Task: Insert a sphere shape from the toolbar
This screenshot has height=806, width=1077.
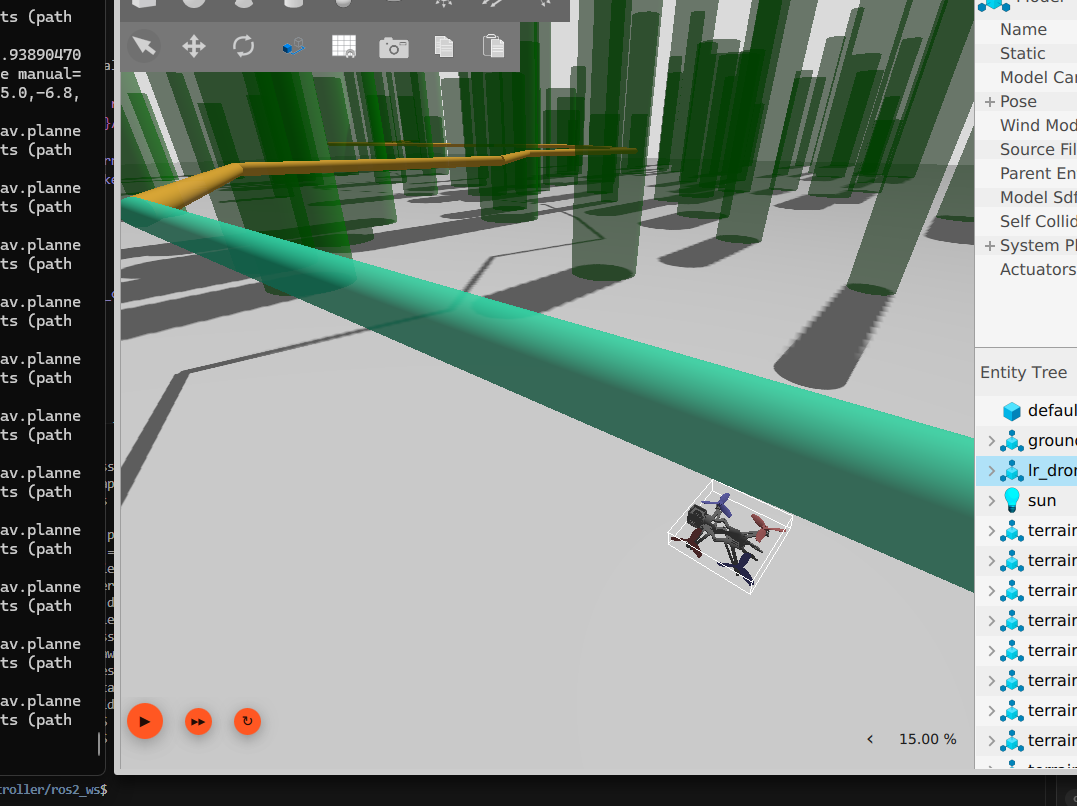Action: [193, 6]
